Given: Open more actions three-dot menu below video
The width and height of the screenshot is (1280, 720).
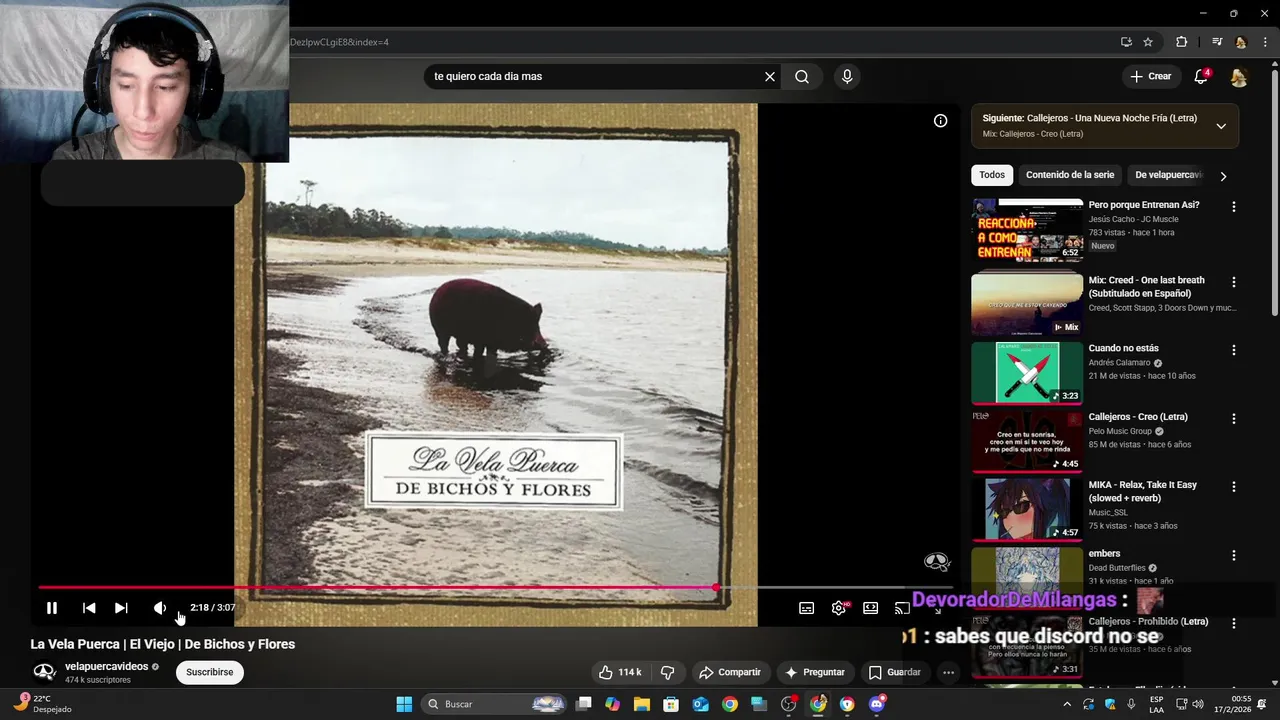Looking at the screenshot, I should pos(948,672).
